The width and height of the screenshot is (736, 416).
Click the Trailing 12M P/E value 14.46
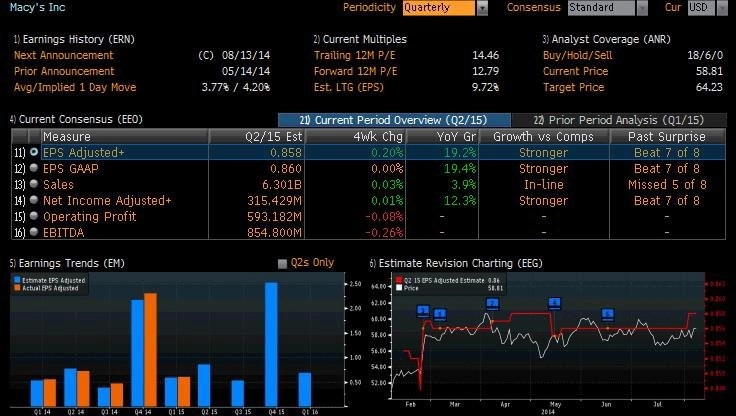pyautogui.click(x=485, y=55)
